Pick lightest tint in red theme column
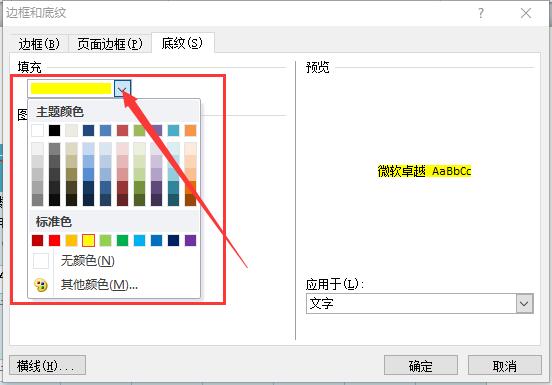Image resolution: width=552 pixels, height=385 pixels. 123,149
